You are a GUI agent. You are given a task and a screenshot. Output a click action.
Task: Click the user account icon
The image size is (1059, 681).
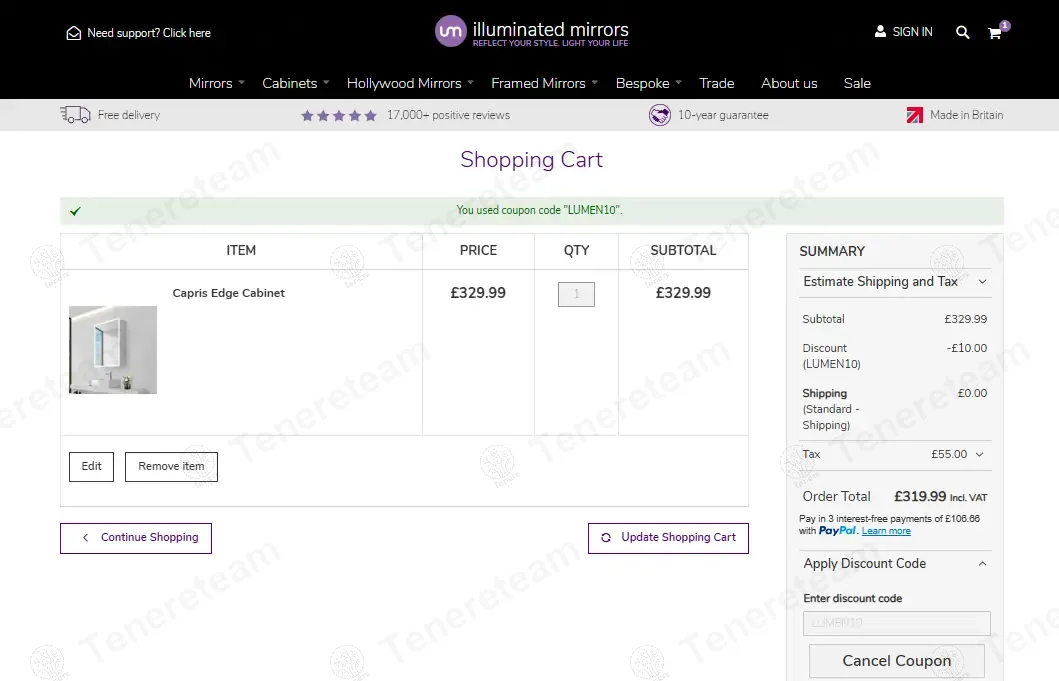880,31
